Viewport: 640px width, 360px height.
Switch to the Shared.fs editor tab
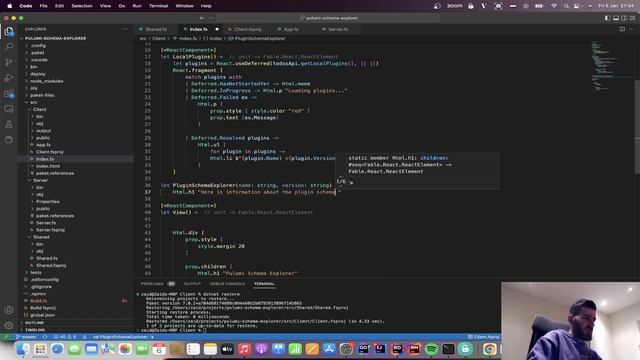(156, 29)
